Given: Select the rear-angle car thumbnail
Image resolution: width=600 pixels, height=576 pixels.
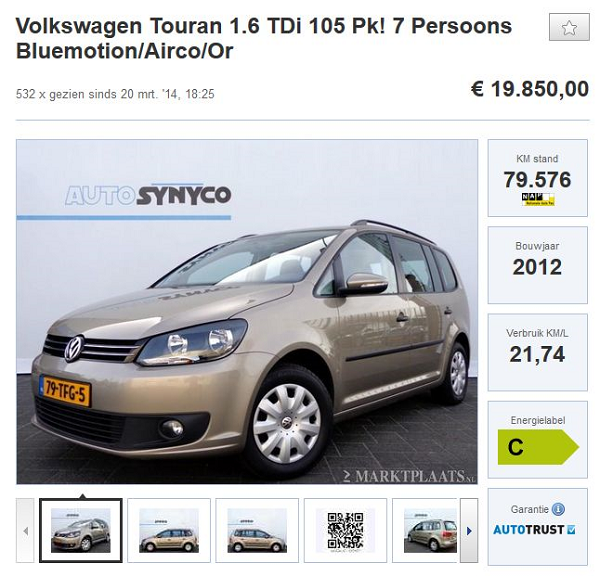Looking at the screenshot, I should coord(425,530).
